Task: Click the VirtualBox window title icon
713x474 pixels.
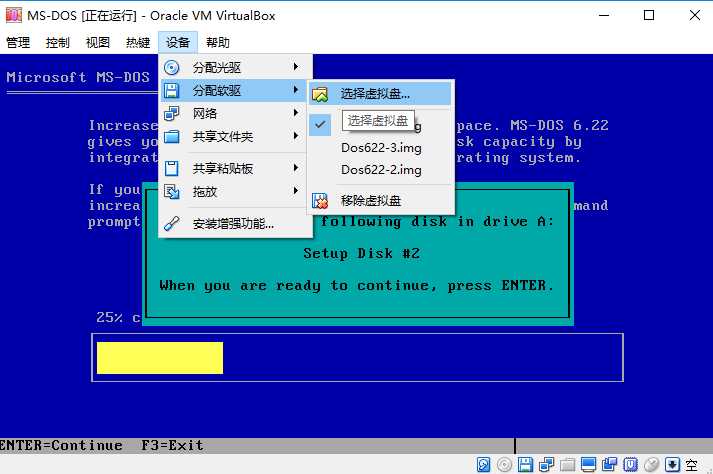Action: [14, 15]
